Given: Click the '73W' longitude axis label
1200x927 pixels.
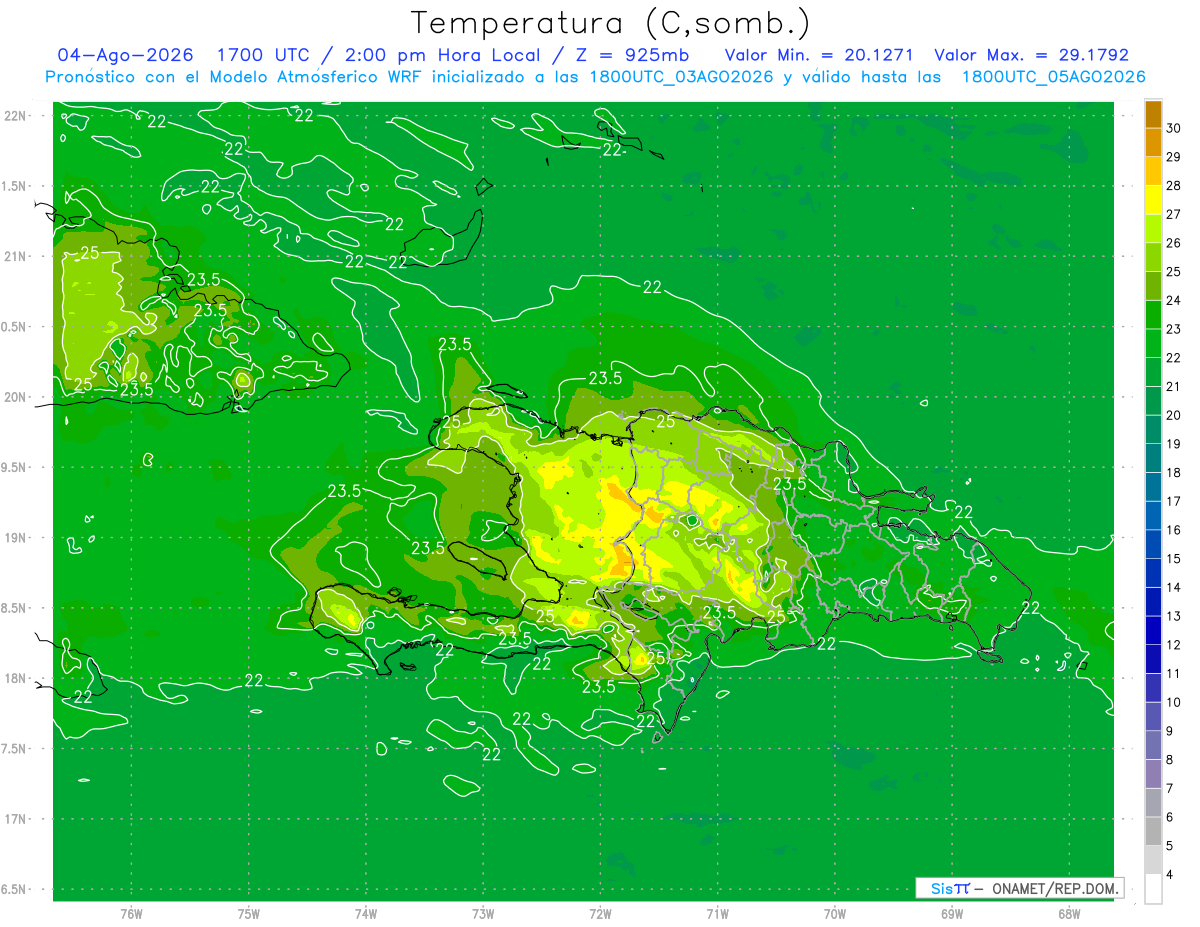Looking at the screenshot, I should click(483, 913).
